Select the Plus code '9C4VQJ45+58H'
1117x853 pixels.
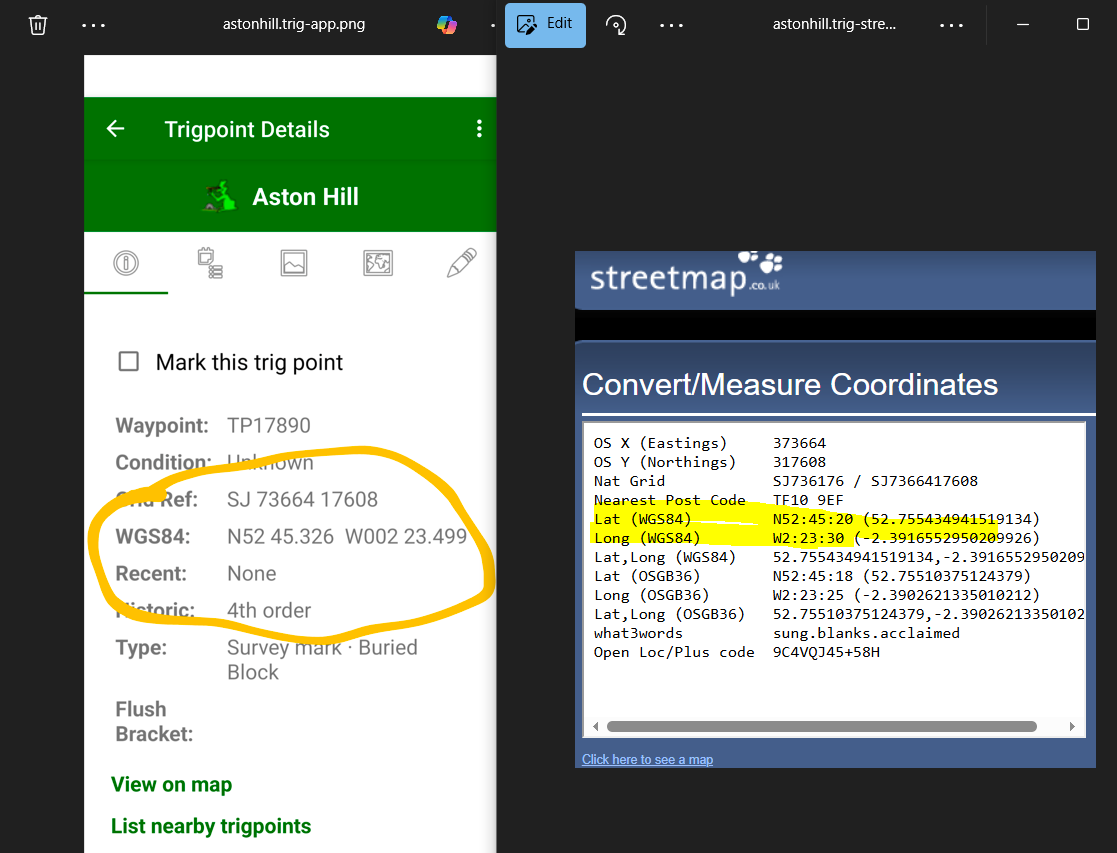point(826,652)
